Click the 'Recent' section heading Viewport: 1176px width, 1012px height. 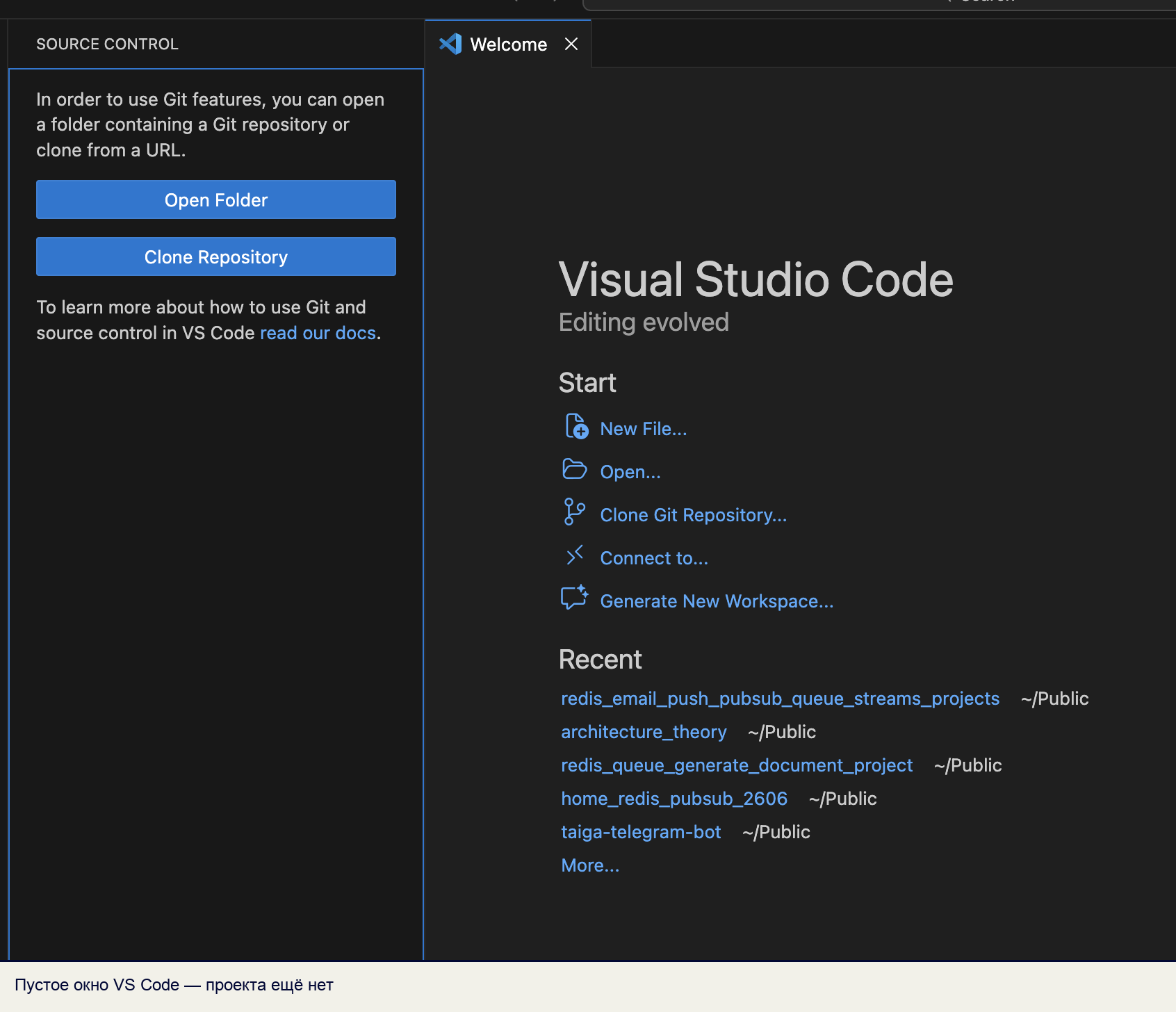pyautogui.click(x=601, y=660)
